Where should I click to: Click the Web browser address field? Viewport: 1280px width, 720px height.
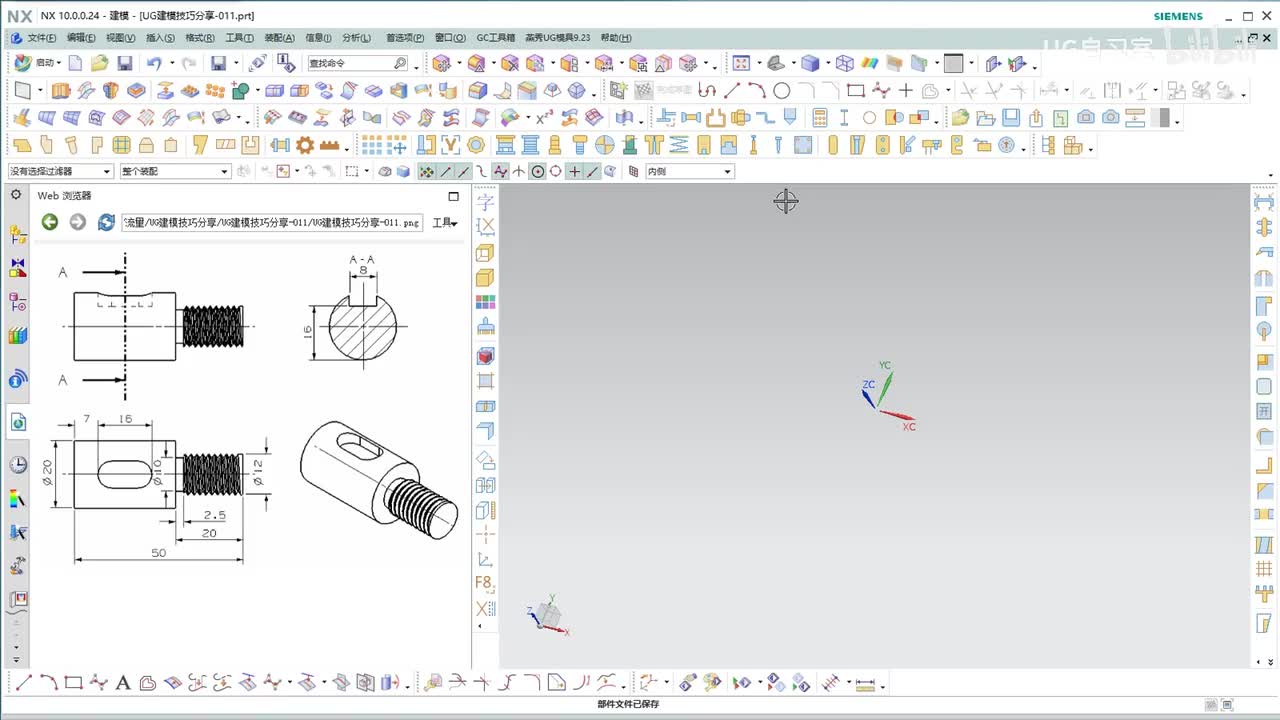[272, 222]
